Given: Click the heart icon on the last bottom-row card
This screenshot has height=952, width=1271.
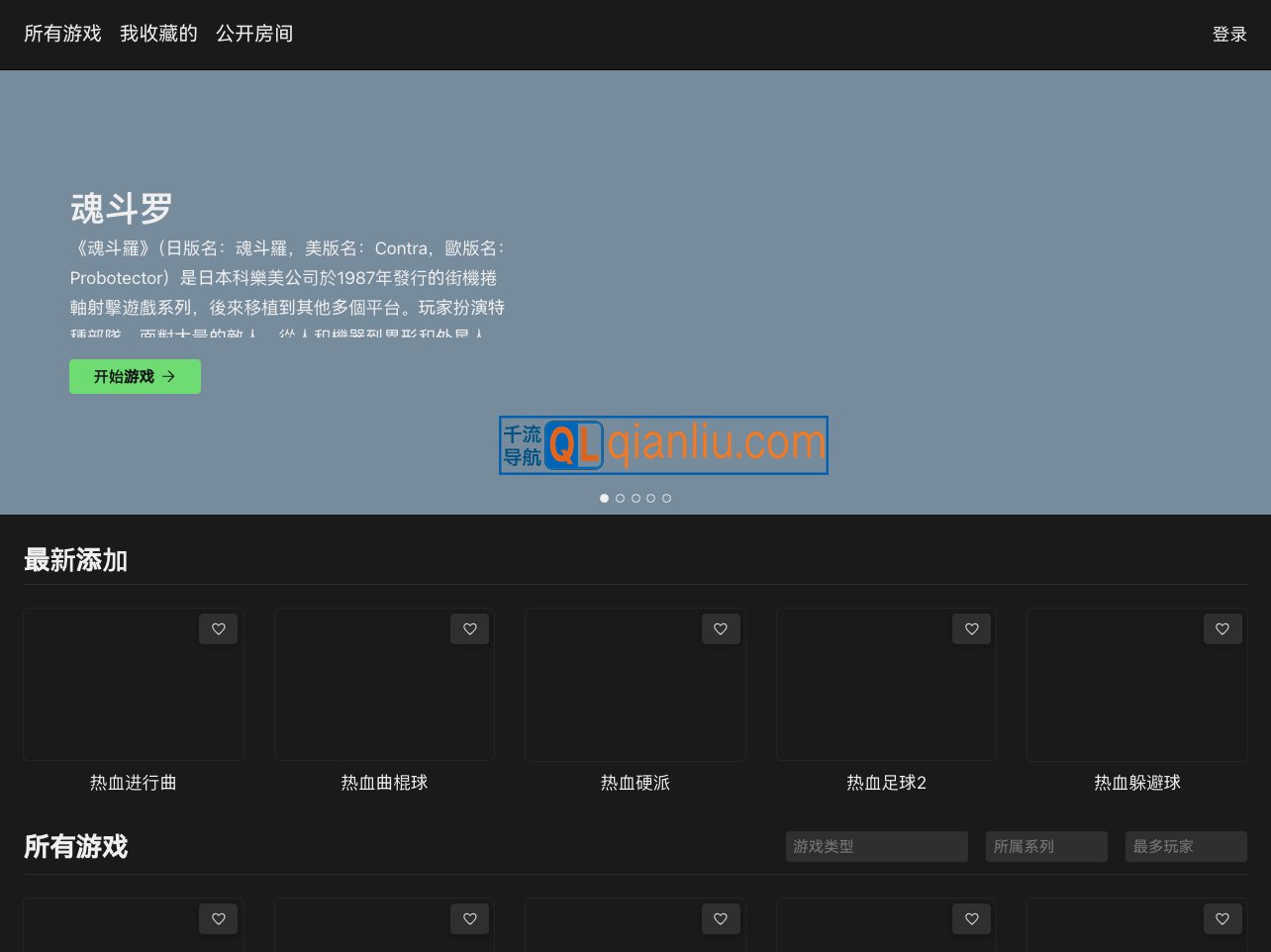Looking at the screenshot, I should [1222, 918].
